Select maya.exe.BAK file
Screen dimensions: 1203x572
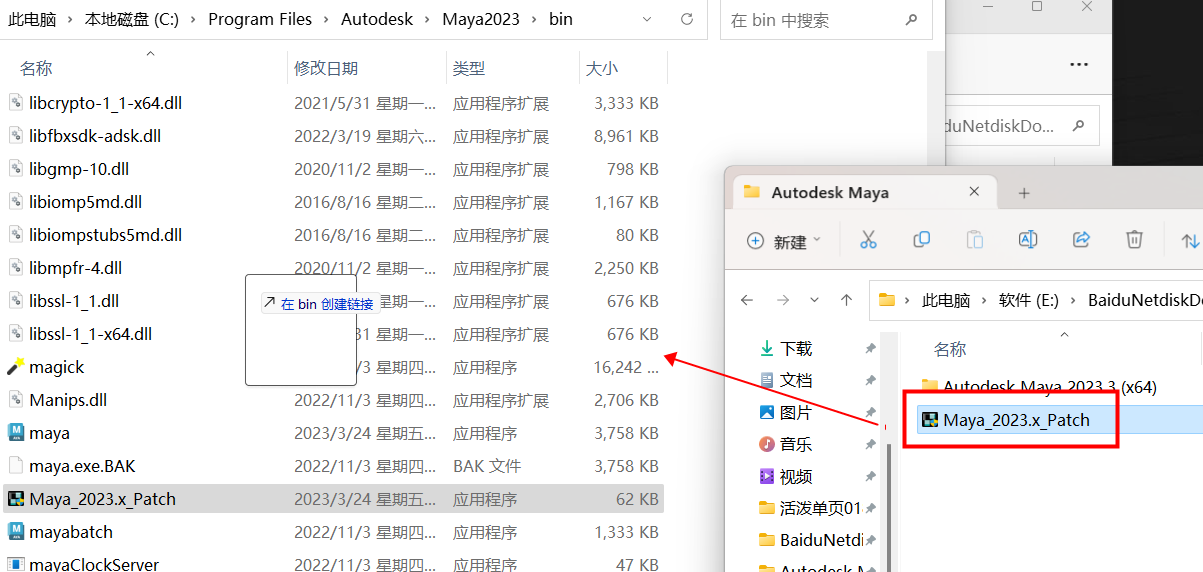click(x=82, y=466)
